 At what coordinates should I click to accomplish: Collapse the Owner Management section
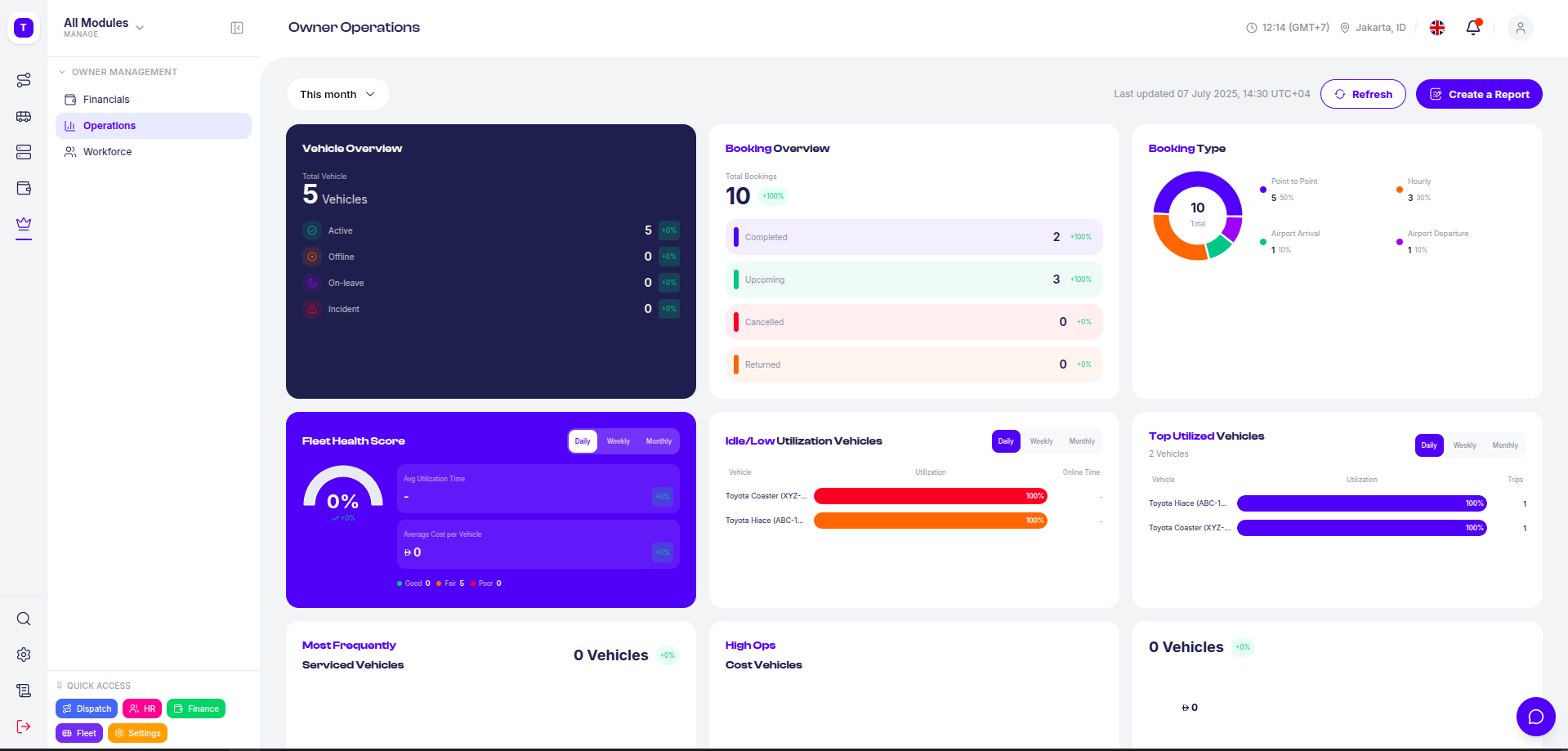(x=62, y=72)
